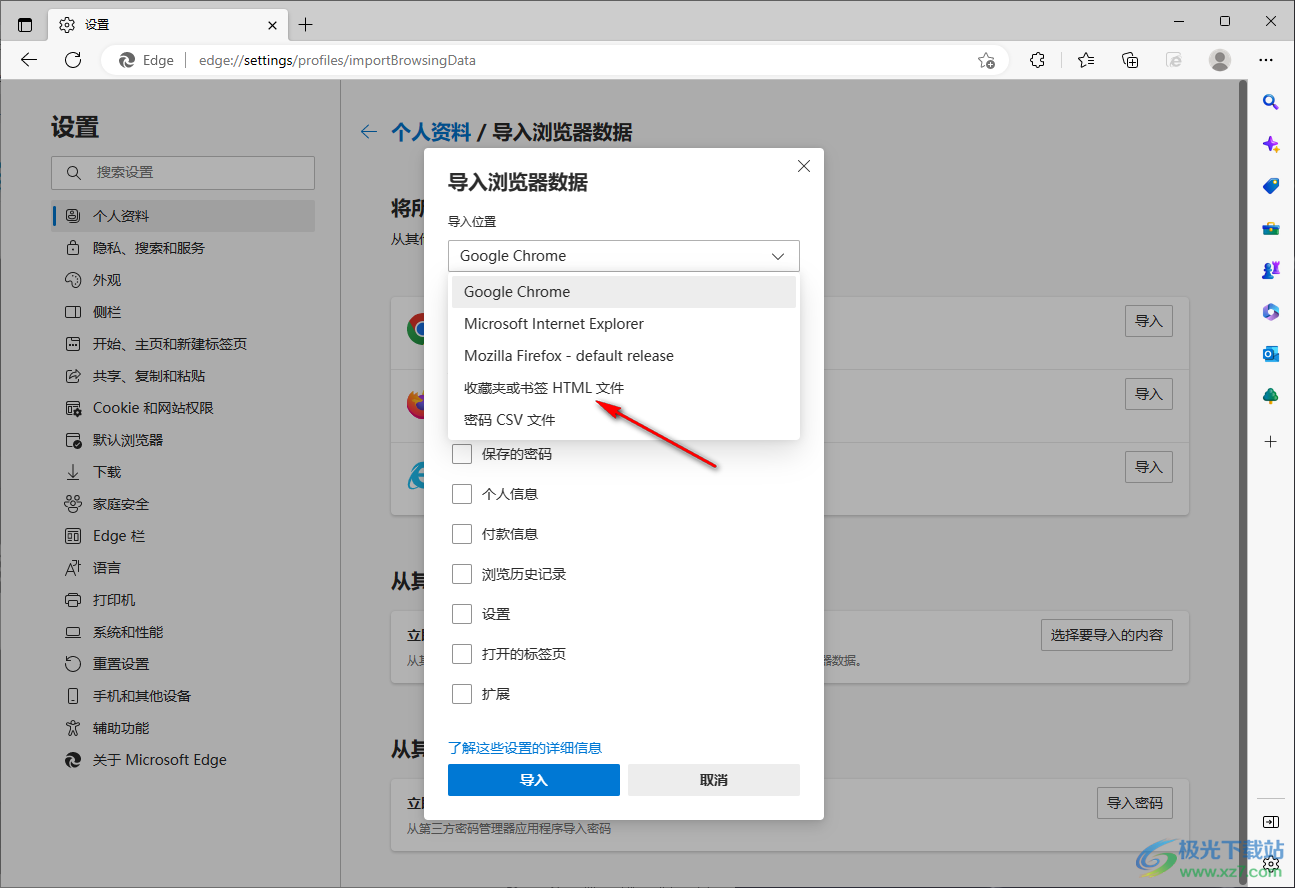Screen dimensions: 1295x888
Task: Open a new tab with plus button
Action: point(306,24)
